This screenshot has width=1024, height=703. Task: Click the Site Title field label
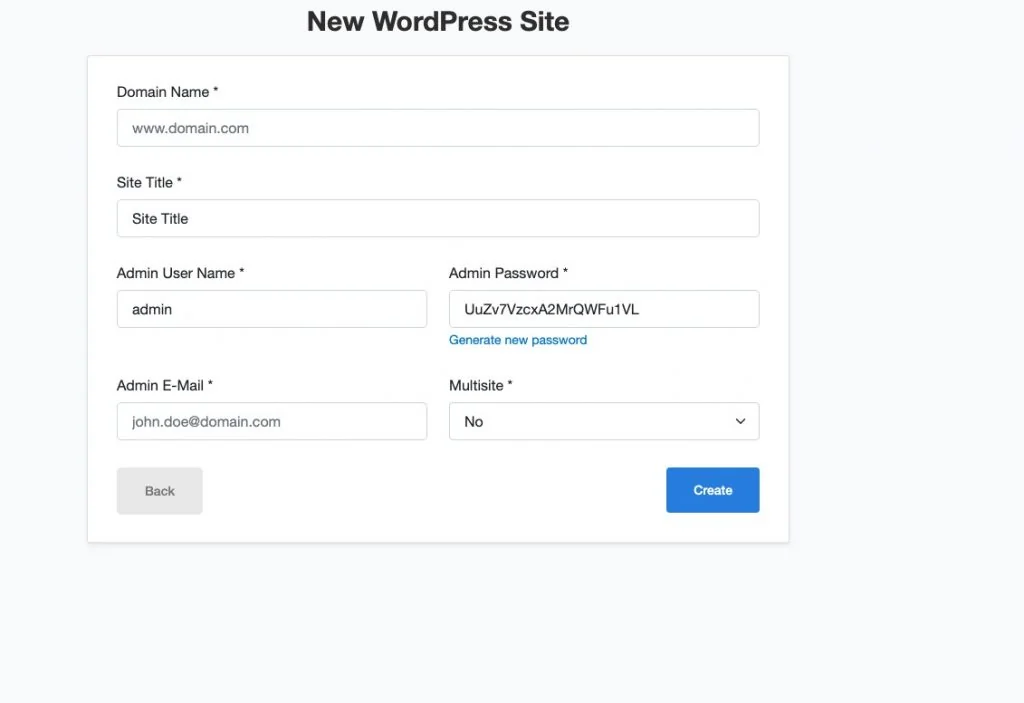(x=148, y=182)
